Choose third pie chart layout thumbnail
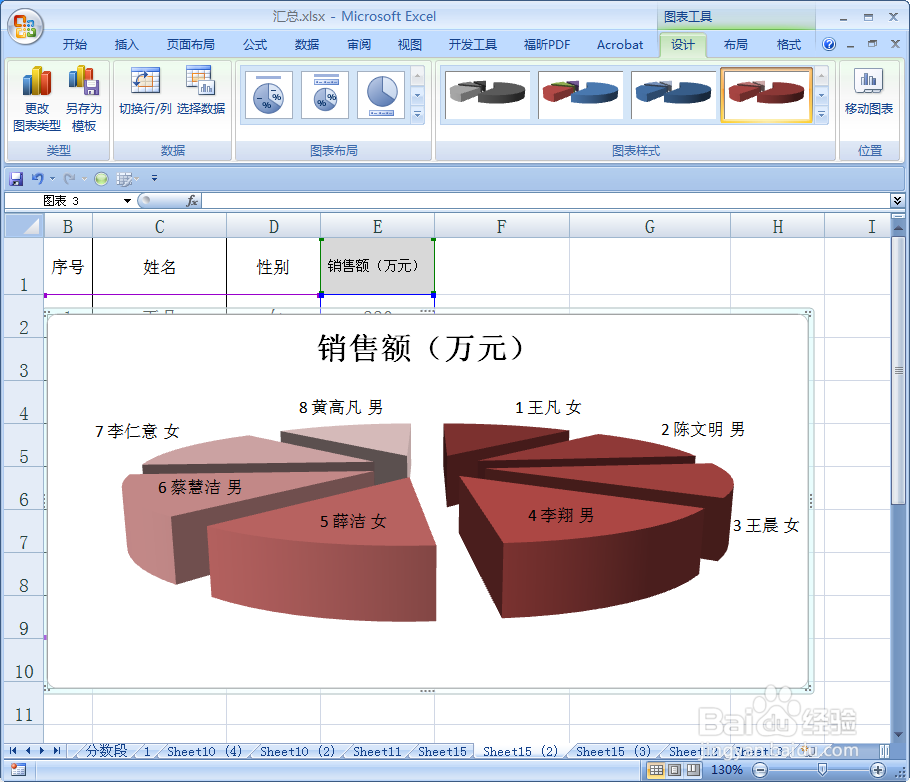The width and height of the screenshot is (910, 782). pyautogui.click(x=381, y=95)
